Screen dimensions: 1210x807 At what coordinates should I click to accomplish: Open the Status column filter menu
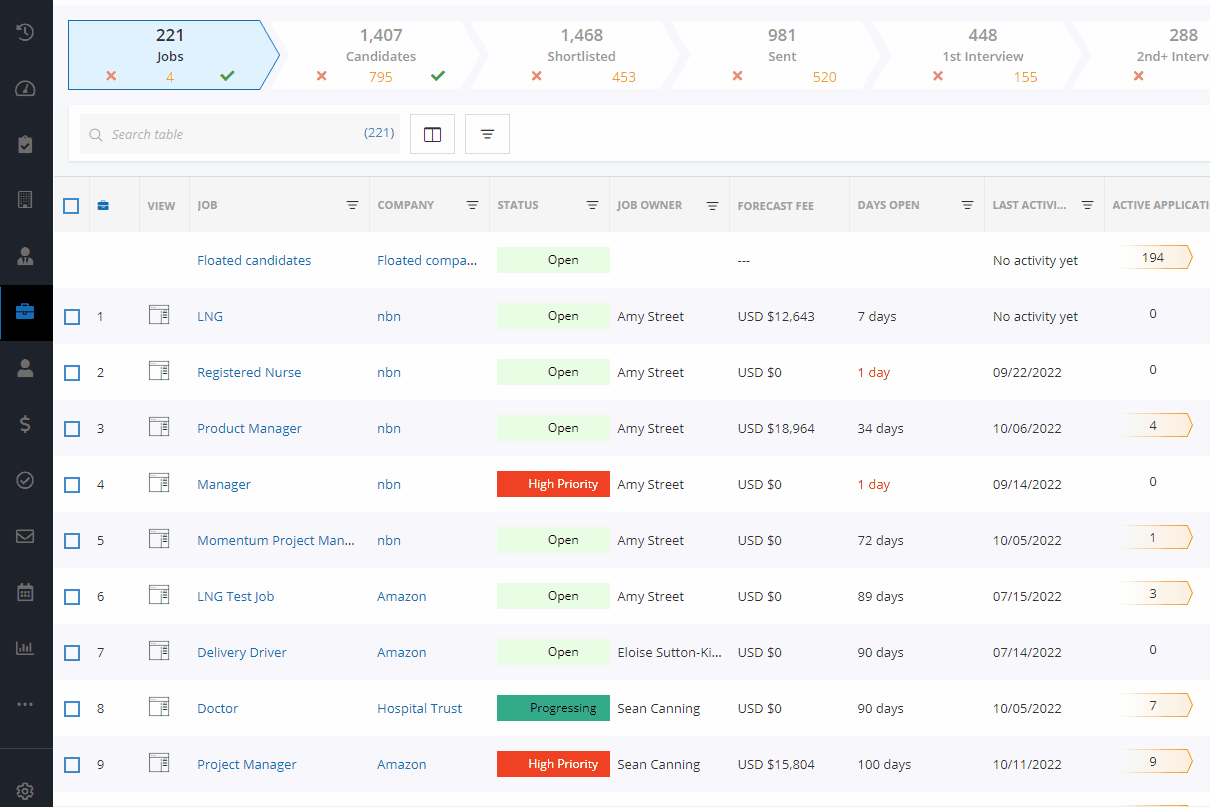click(592, 205)
